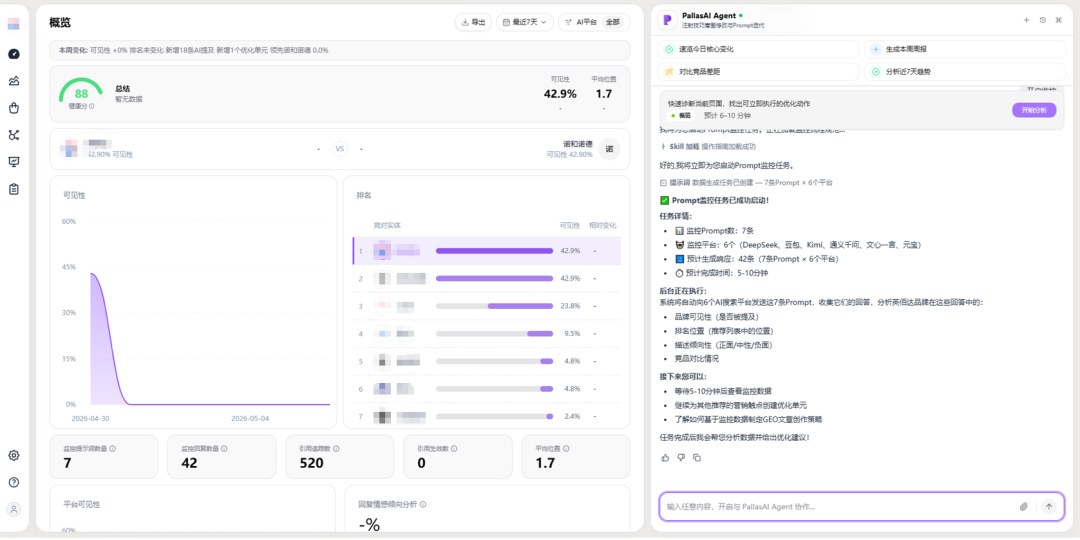
Task: Click the 概览 page tag in agent card
Action: (x=681, y=116)
